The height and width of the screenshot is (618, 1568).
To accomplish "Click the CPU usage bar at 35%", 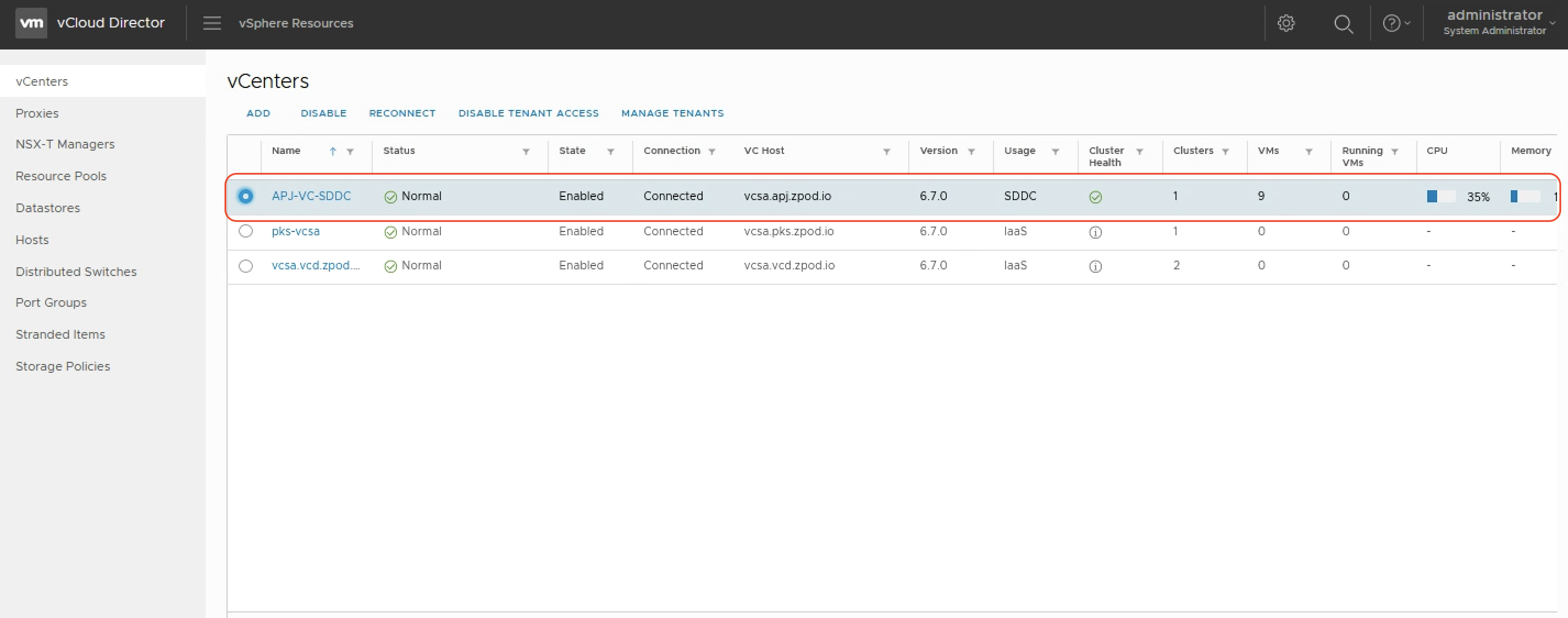I will 1441,196.
